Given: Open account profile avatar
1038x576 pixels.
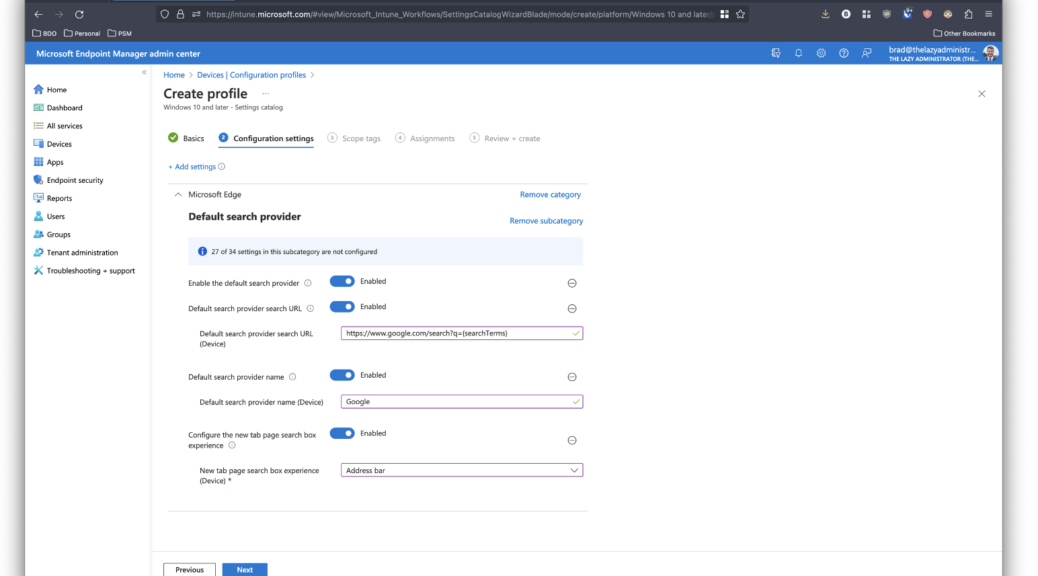Looking at the screenshot, I should coord(990,54).
